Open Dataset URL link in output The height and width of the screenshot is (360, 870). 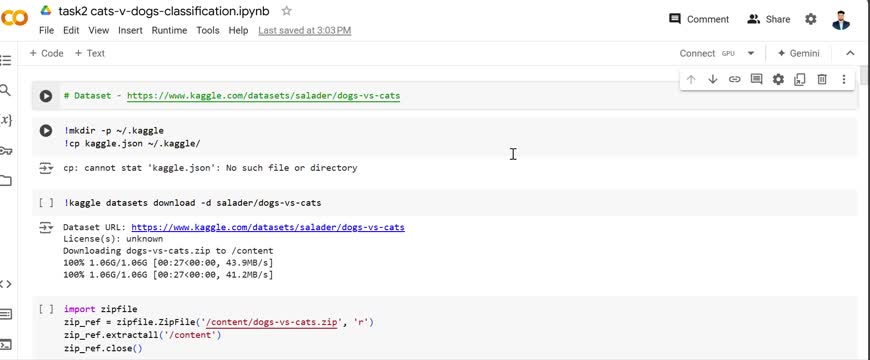click(268, 227)
